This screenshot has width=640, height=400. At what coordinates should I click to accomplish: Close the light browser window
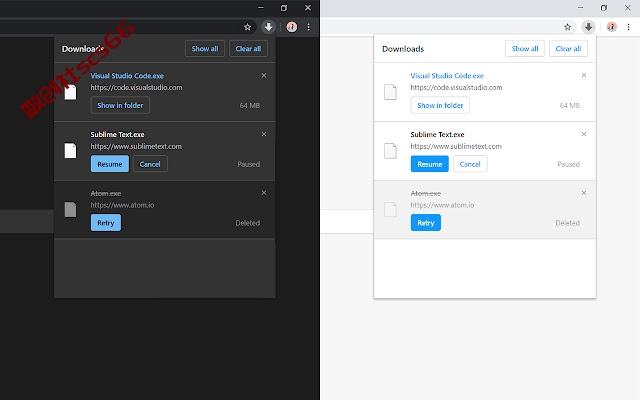tap(628, 8)
